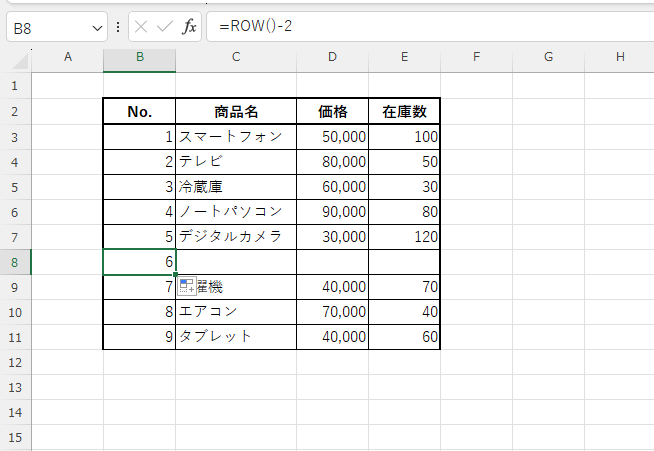Click the price cell 60,000
Image resolution: width=654 pixels, height=451 pixels.
pyautogui.click(x=332, y=187)
